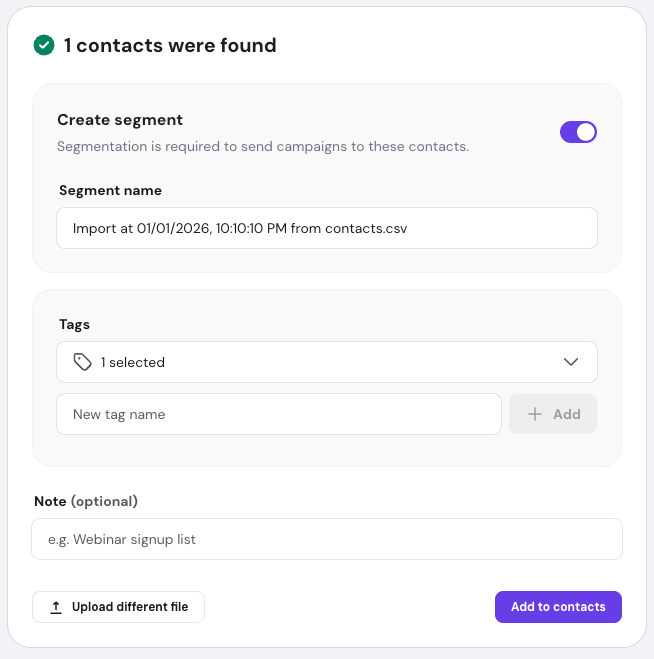Open the "1 selected" tags combo box

[x=326, y=362]
